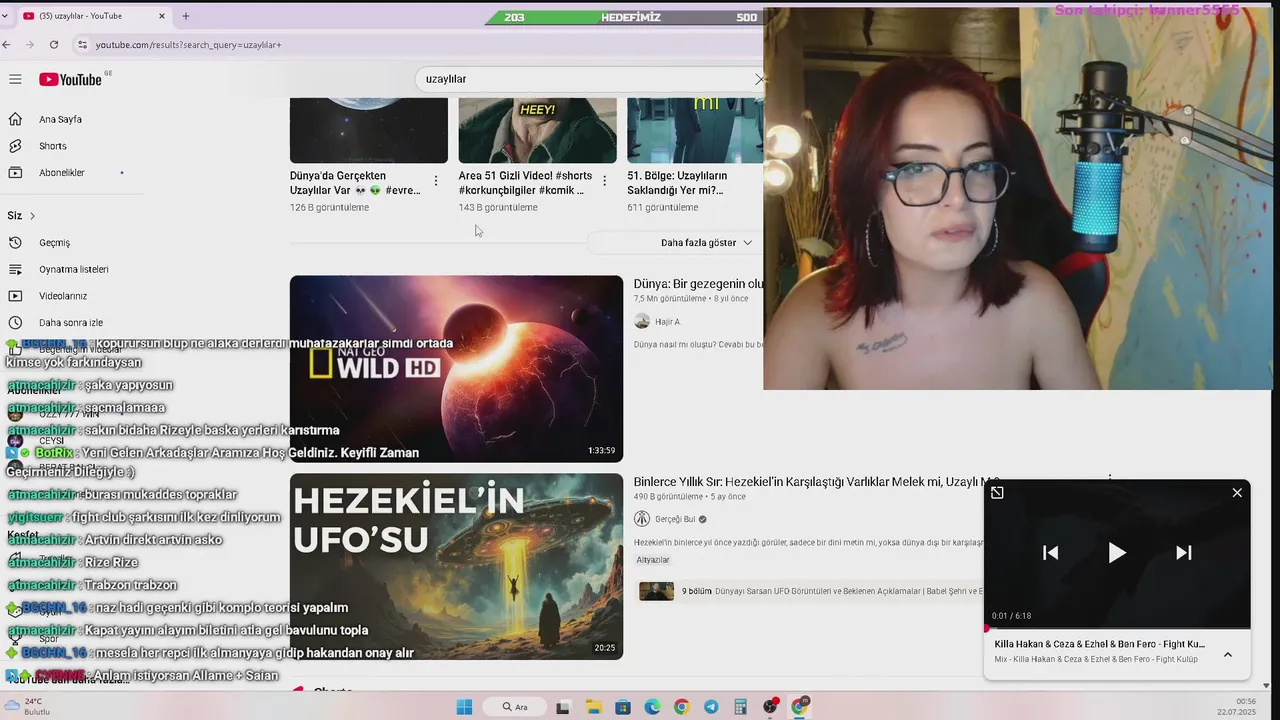1280x720 pixels.
Task: Reload the page with refresh icon
Action: tap(54, 45)
